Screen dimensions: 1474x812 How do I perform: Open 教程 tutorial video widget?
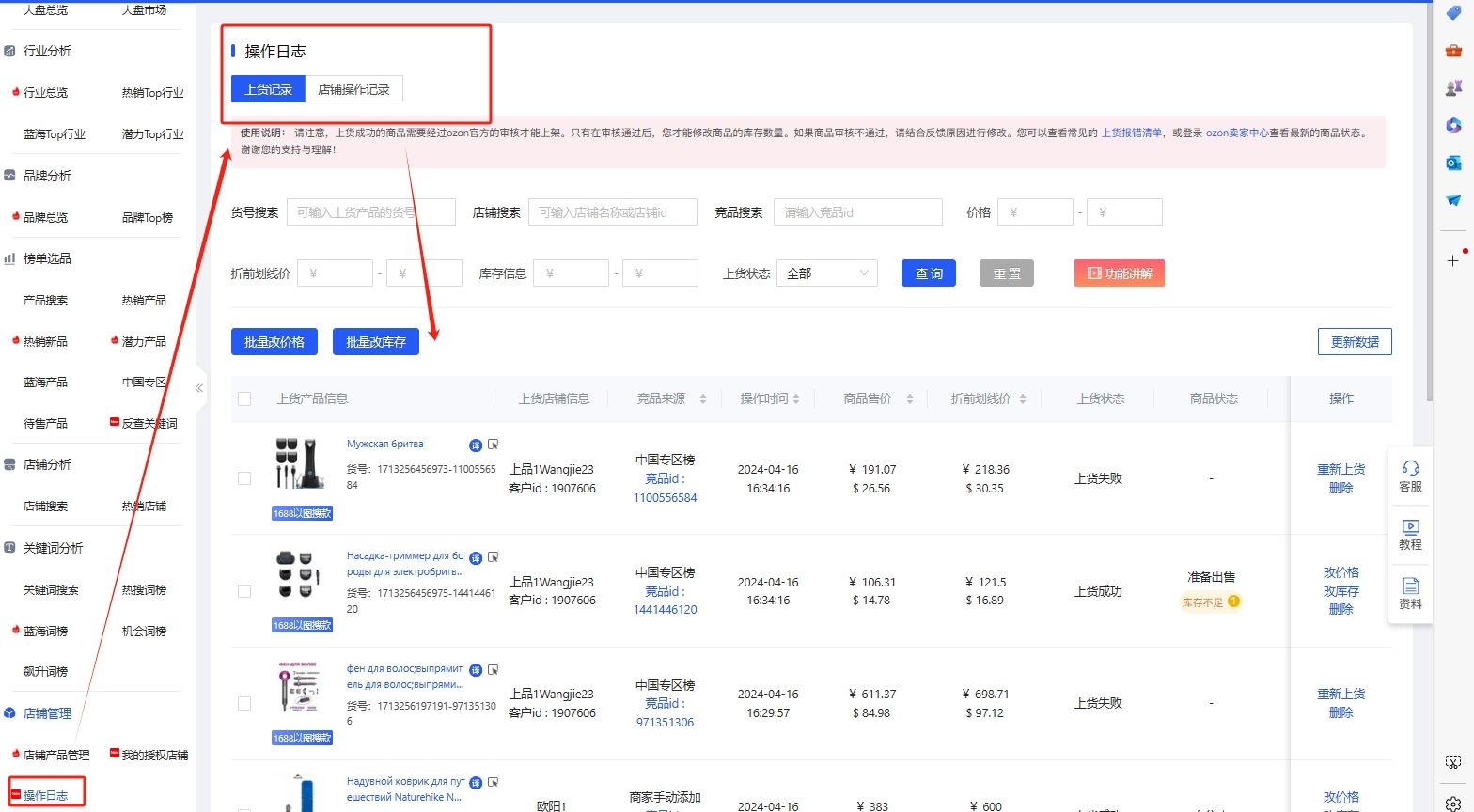coord(1410,535)
